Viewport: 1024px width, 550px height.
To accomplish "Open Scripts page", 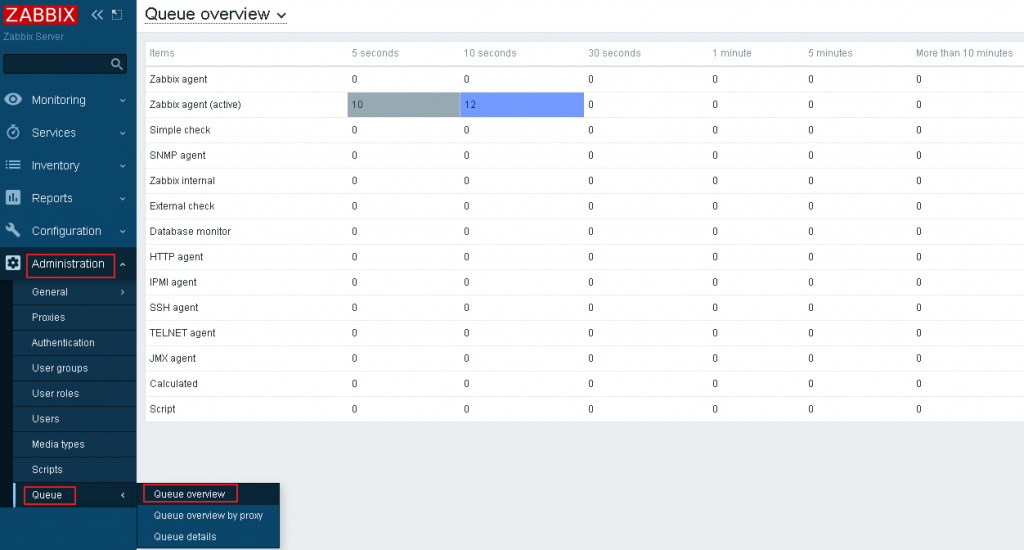I will [47, 470].
